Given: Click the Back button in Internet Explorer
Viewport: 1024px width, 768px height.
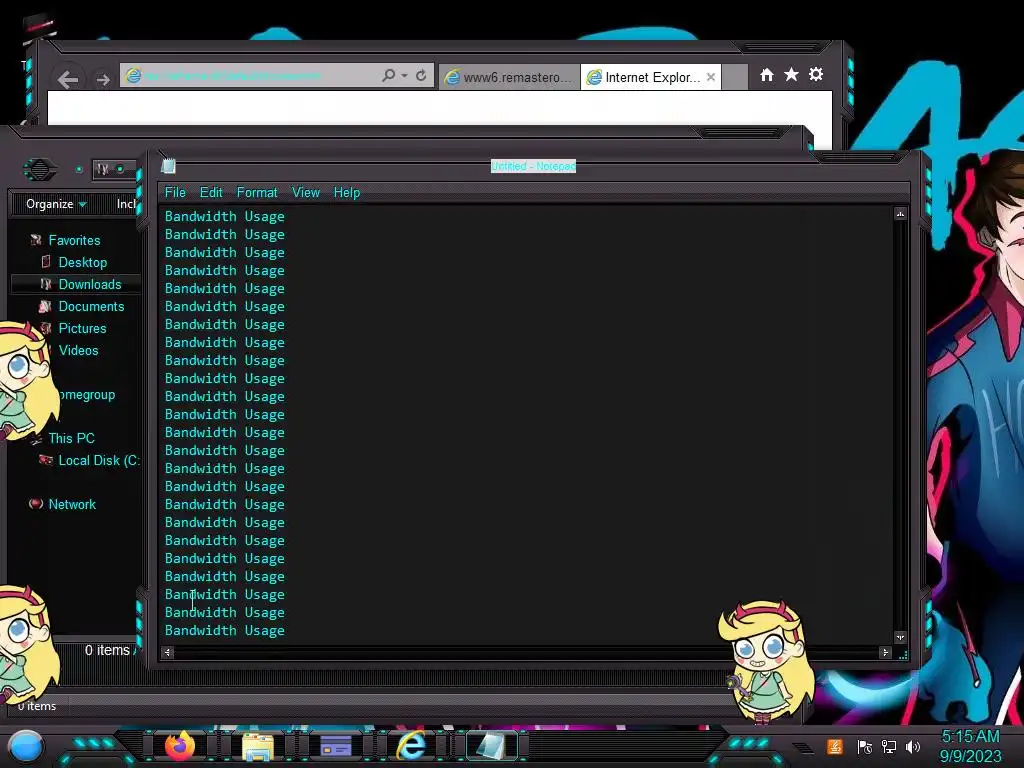Looking at the screenshot, I should point(68,80).
